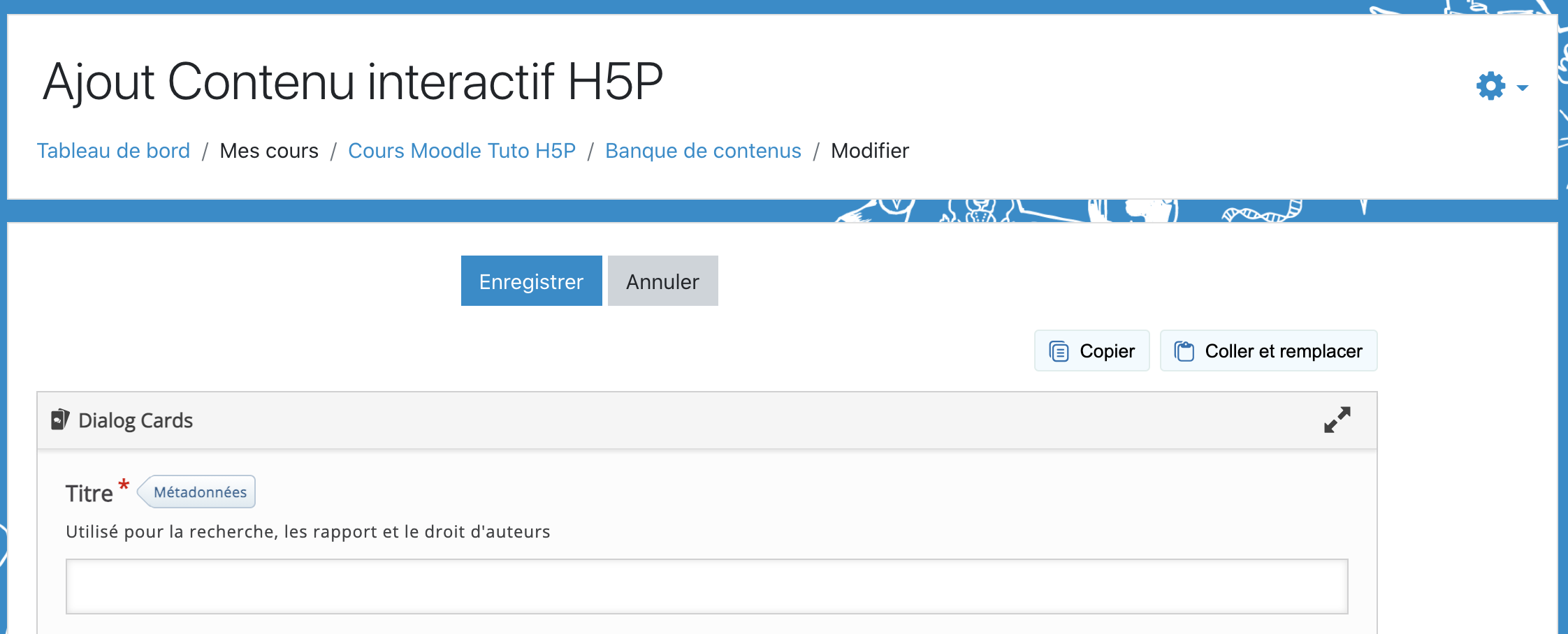Click the Modifier breadcrumb item
This screenshot has height=634, width=1568.
869,151
